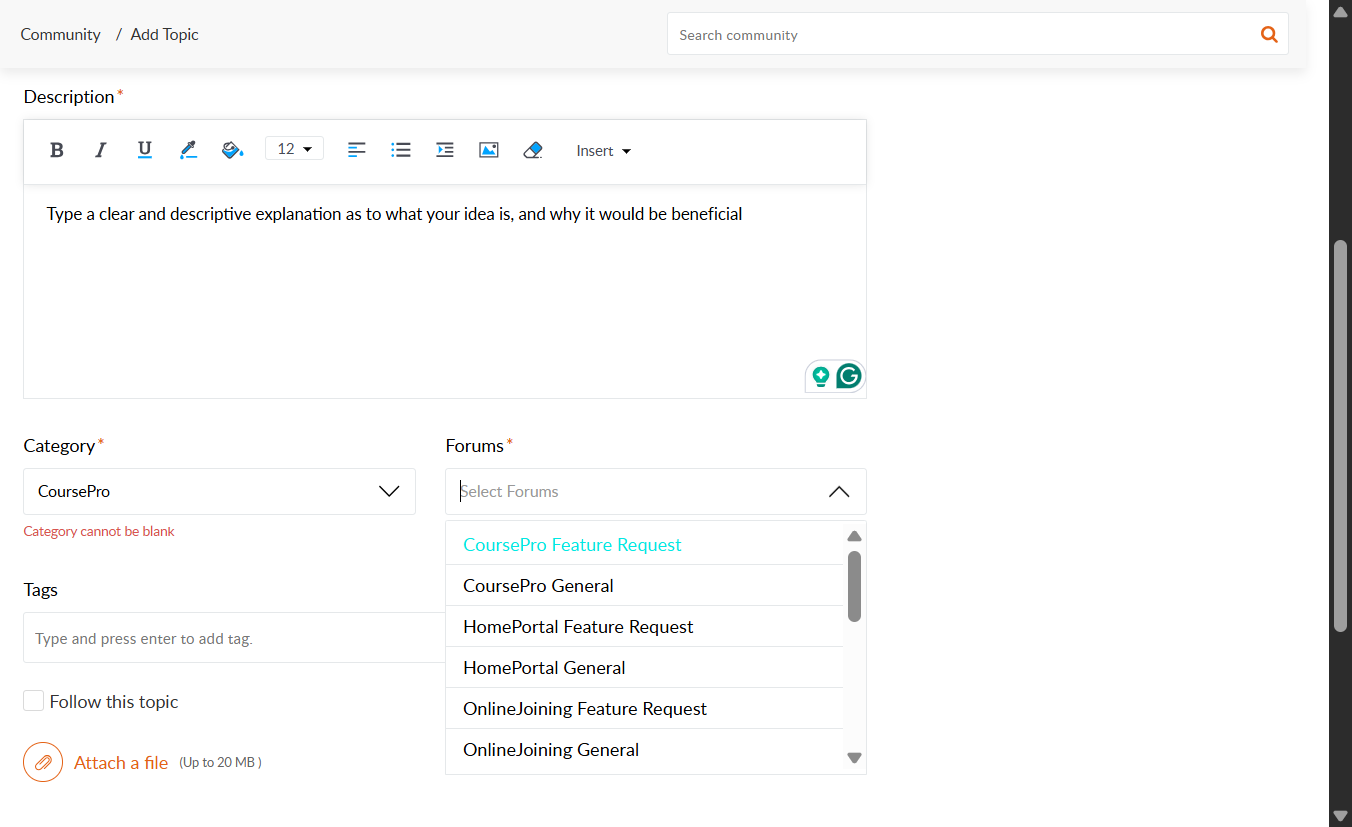Select CoursePro Feature Request forum
This screenshot has height=827, width=1352.
tap(645, 544)
